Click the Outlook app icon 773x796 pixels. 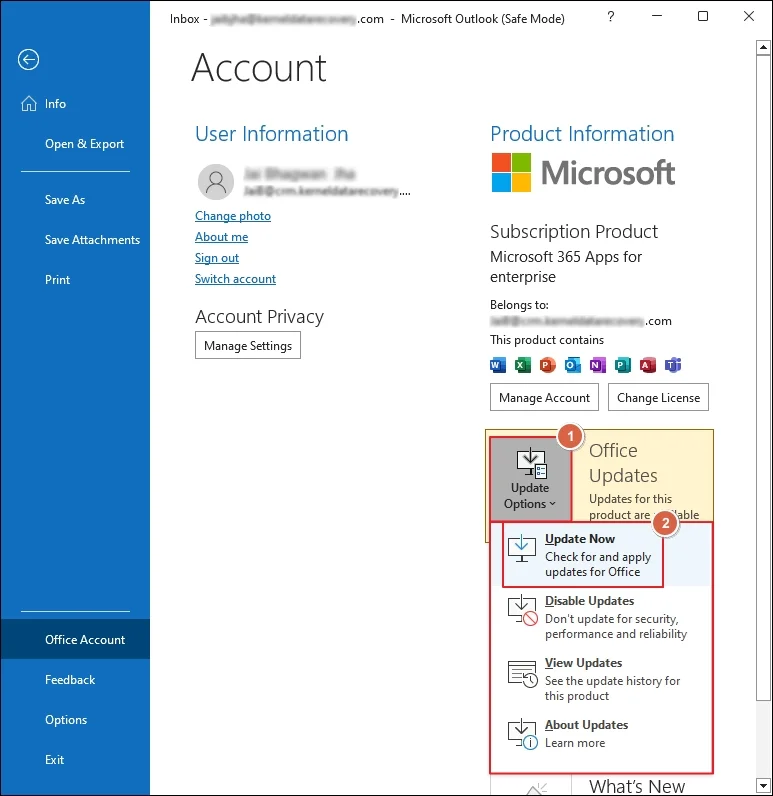coord(573,365)
